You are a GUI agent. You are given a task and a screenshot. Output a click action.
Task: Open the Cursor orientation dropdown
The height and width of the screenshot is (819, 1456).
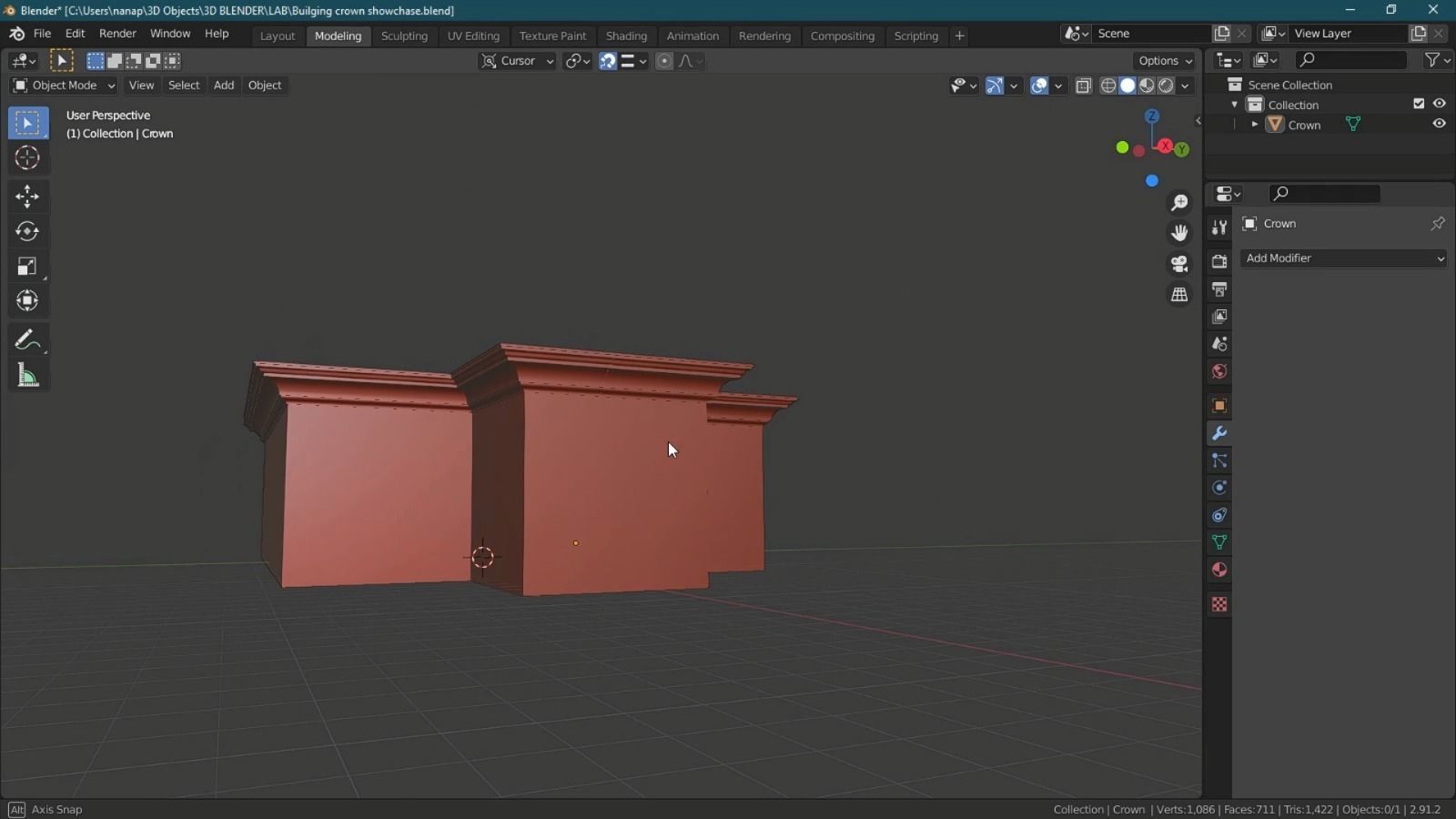pyautogui.click(x=517, y=61)
